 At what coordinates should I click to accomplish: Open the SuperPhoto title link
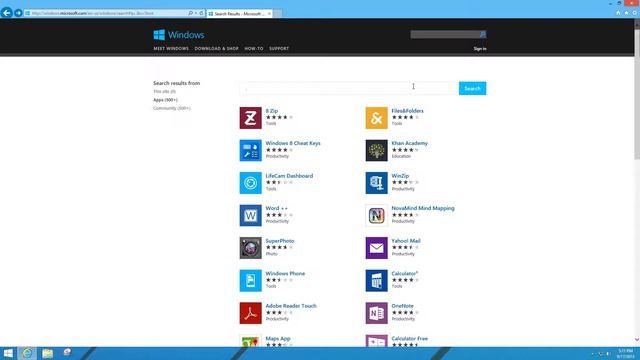coord(280,241)
